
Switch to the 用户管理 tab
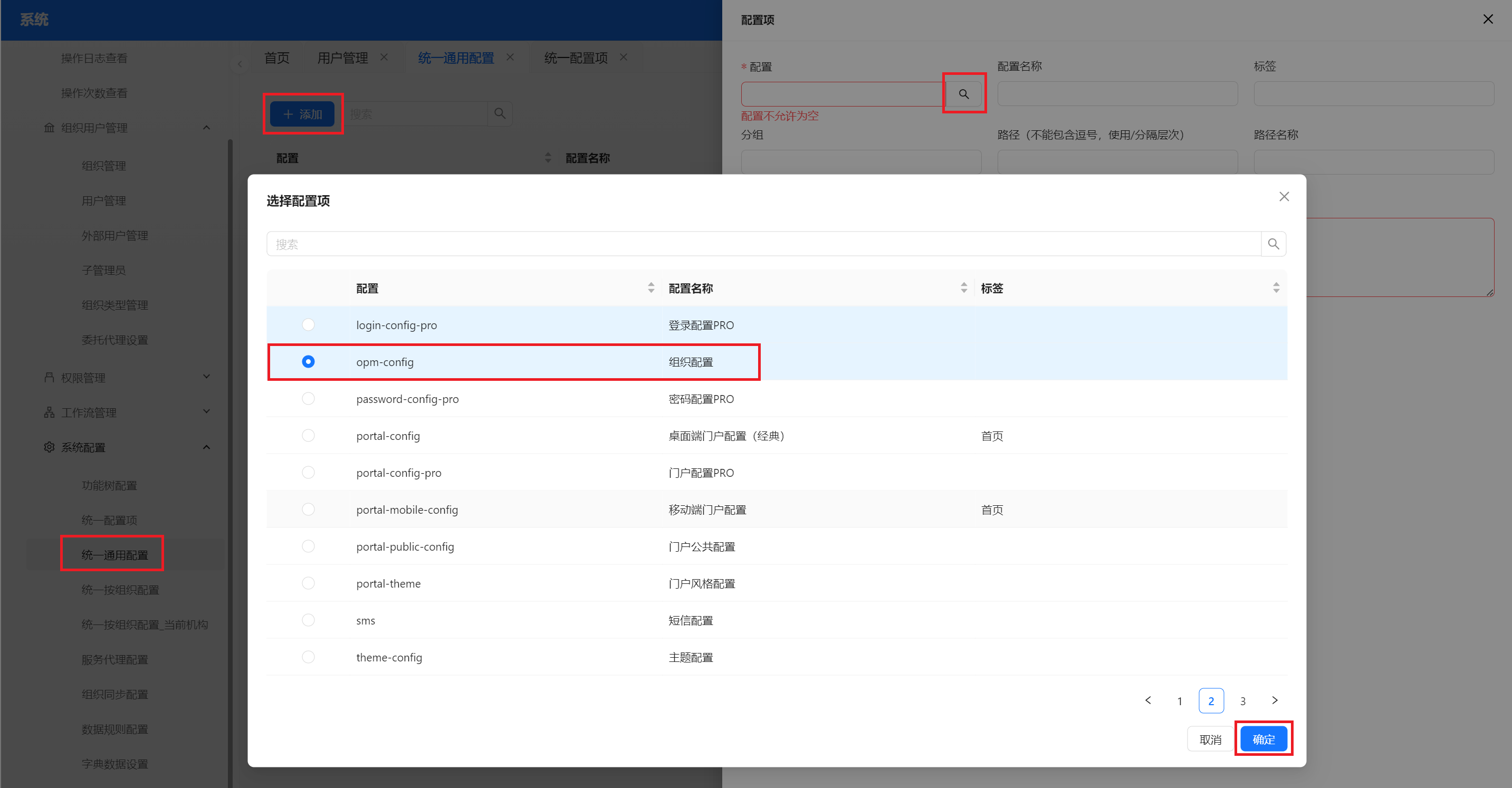pyautogui.click(x=343, y=58)
